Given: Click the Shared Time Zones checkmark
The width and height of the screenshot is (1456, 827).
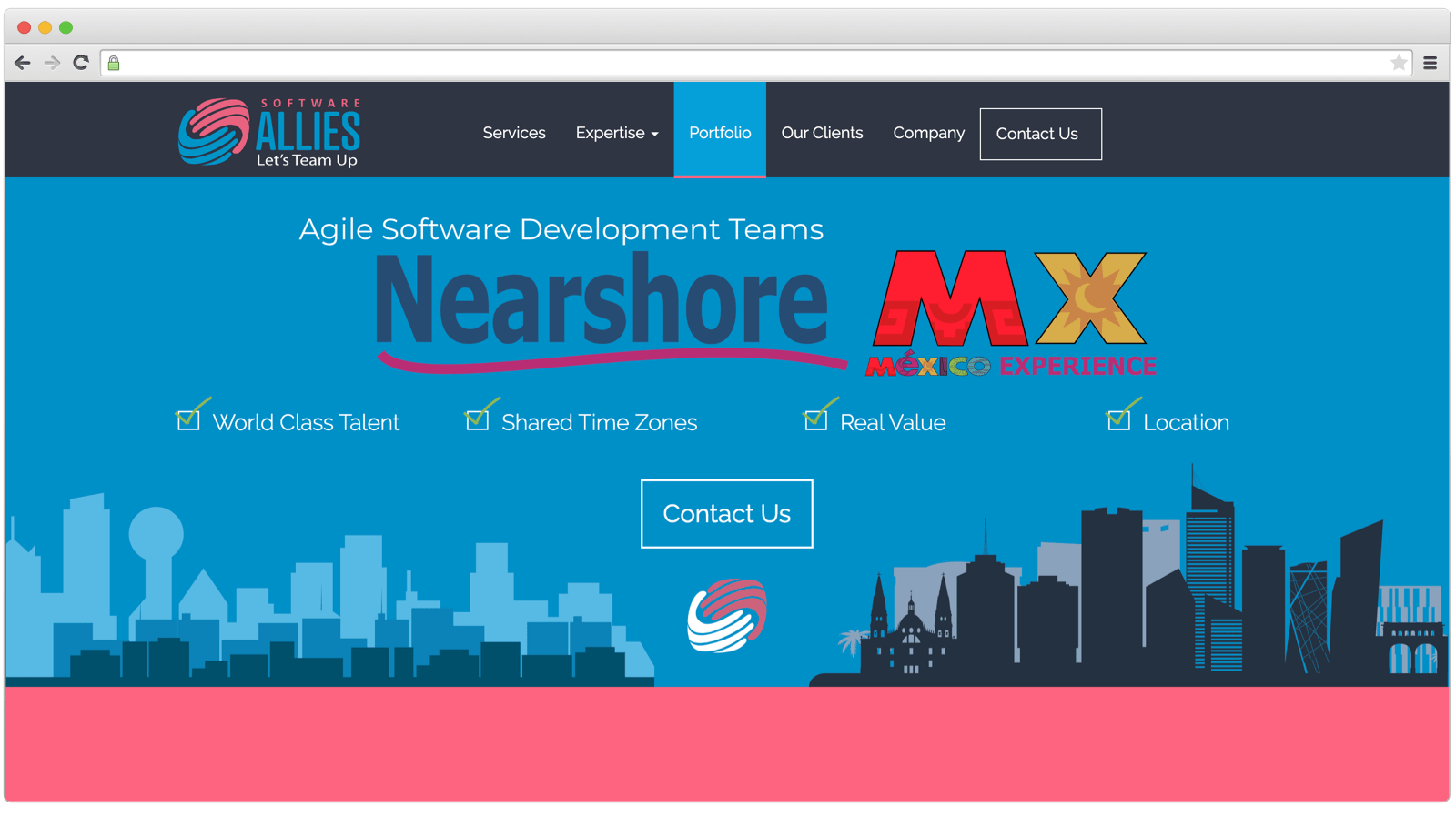Looking at the screenshot, I should [481, 415].
